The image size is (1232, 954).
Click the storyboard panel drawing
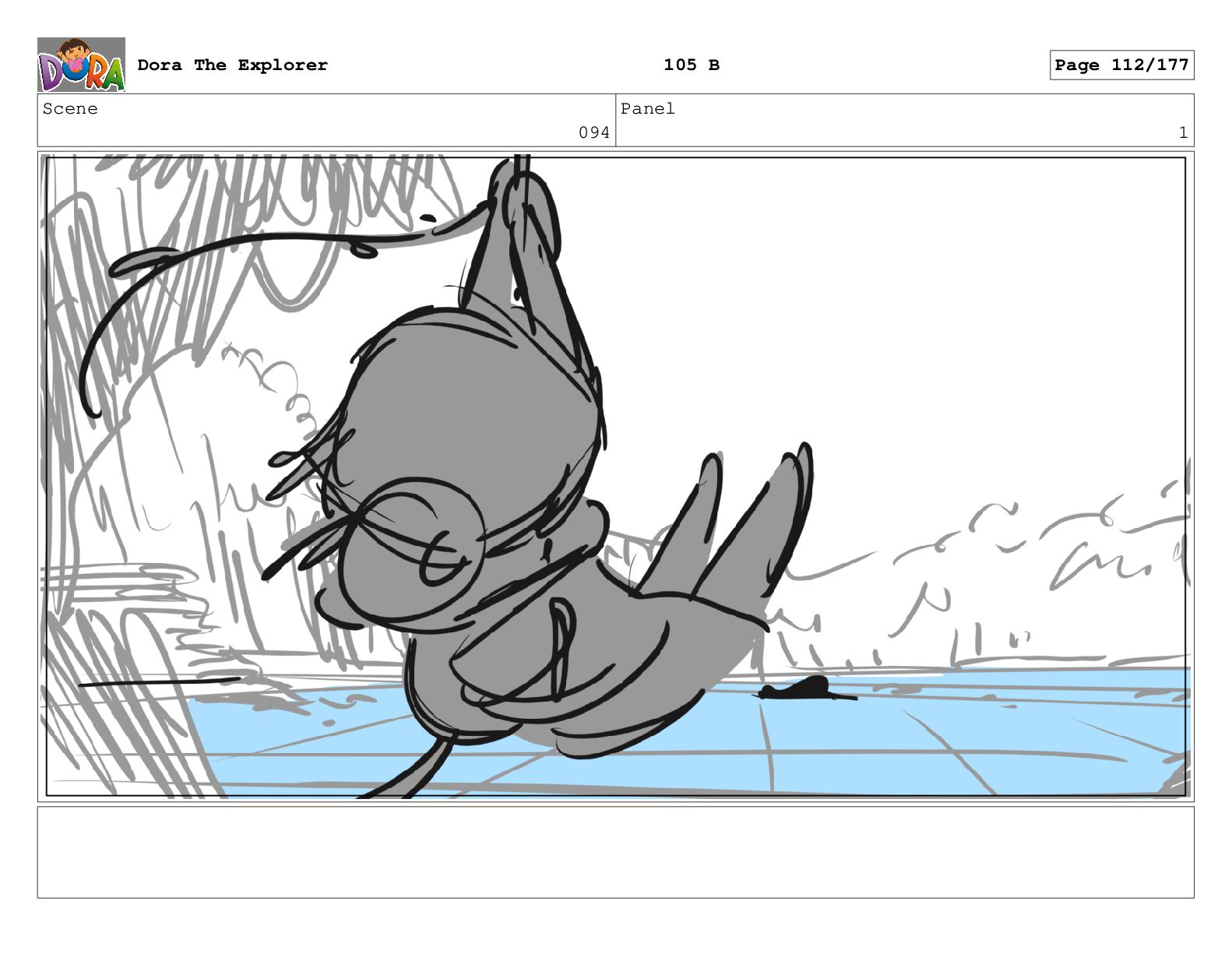615,477
